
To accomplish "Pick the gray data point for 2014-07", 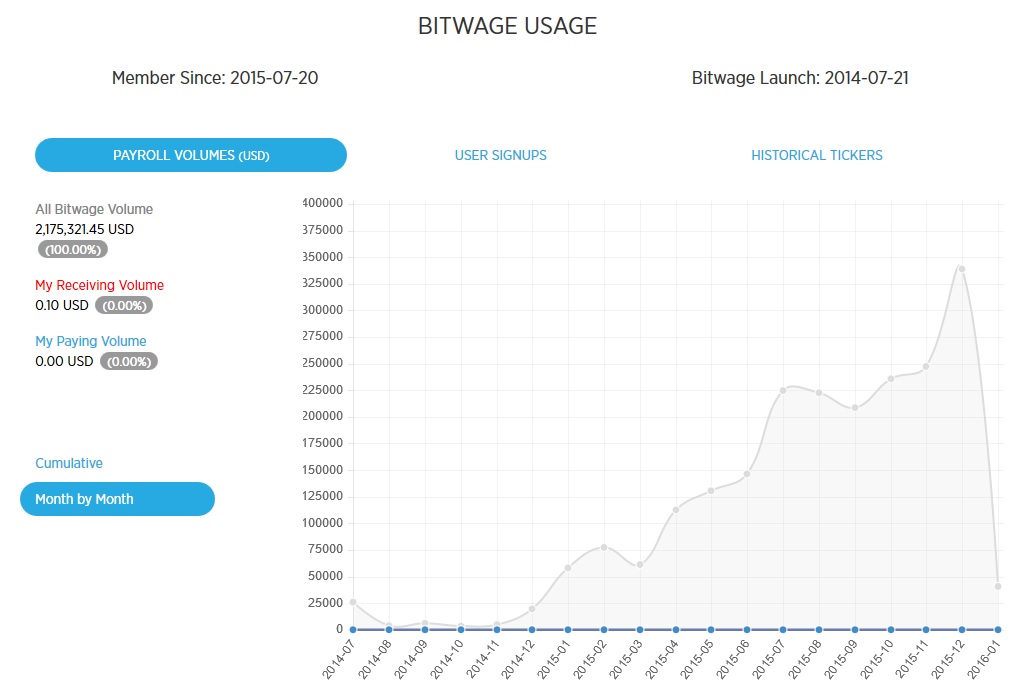I will (353, 602).
